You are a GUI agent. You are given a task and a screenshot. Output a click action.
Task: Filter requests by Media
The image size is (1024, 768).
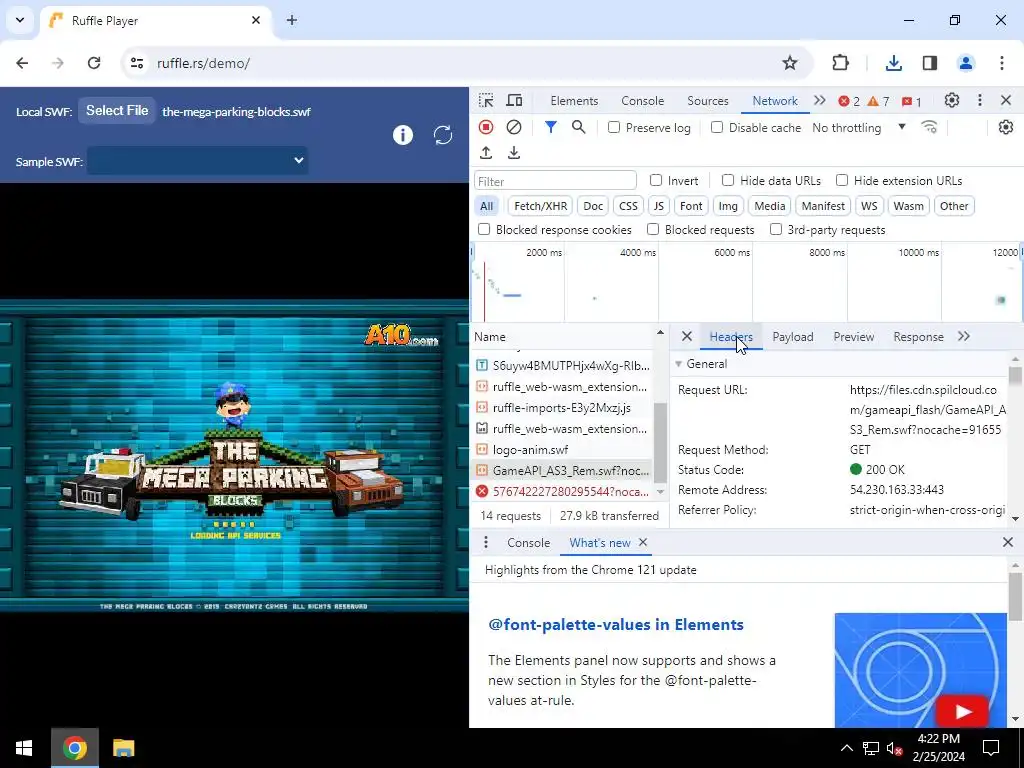point(769,206)
